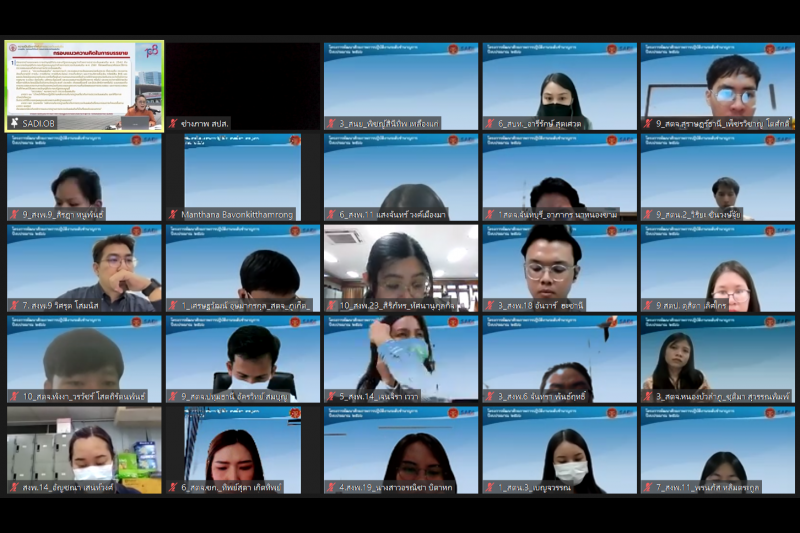Select video tile labeled 9_สพข.9

click(84, 170)
